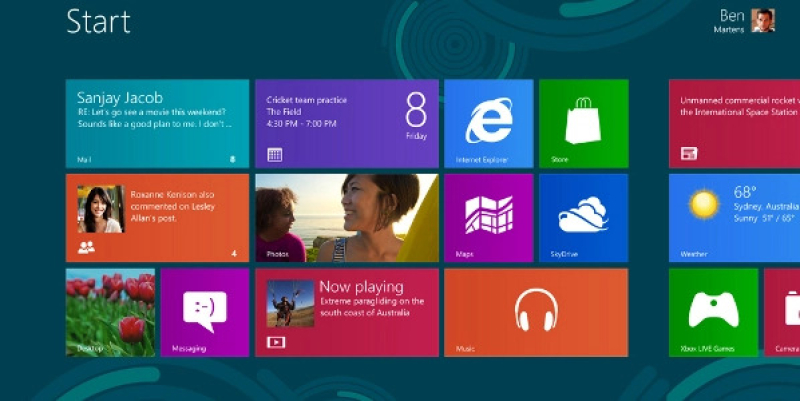Open the Store shopping bag tile
This screenshot has height=401, width=800.
pos(584,123)
